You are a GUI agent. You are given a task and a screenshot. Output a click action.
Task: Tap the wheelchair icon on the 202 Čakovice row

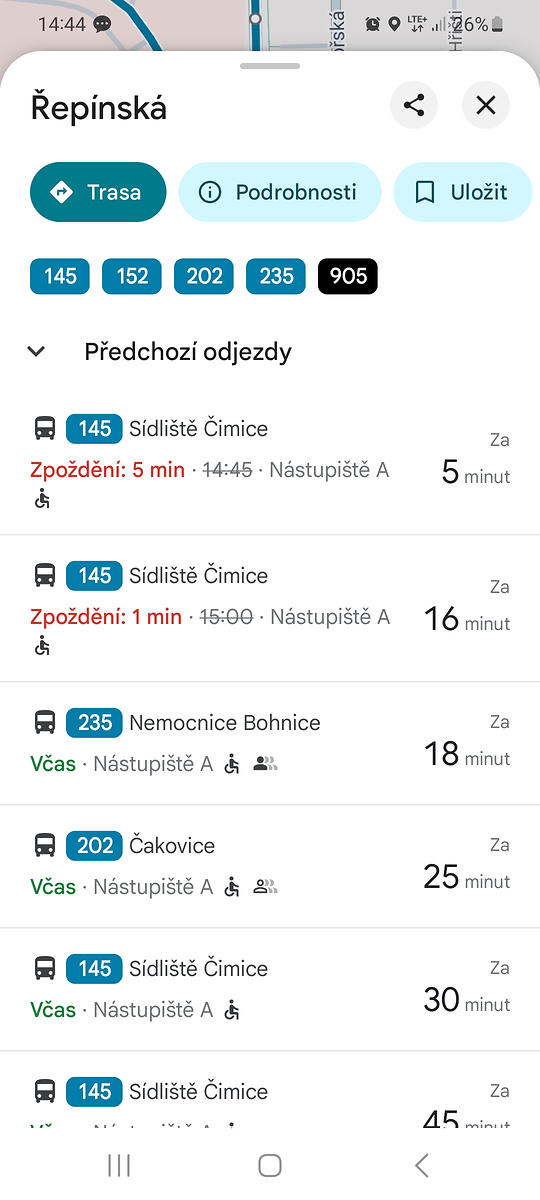(x=232, y=887)
